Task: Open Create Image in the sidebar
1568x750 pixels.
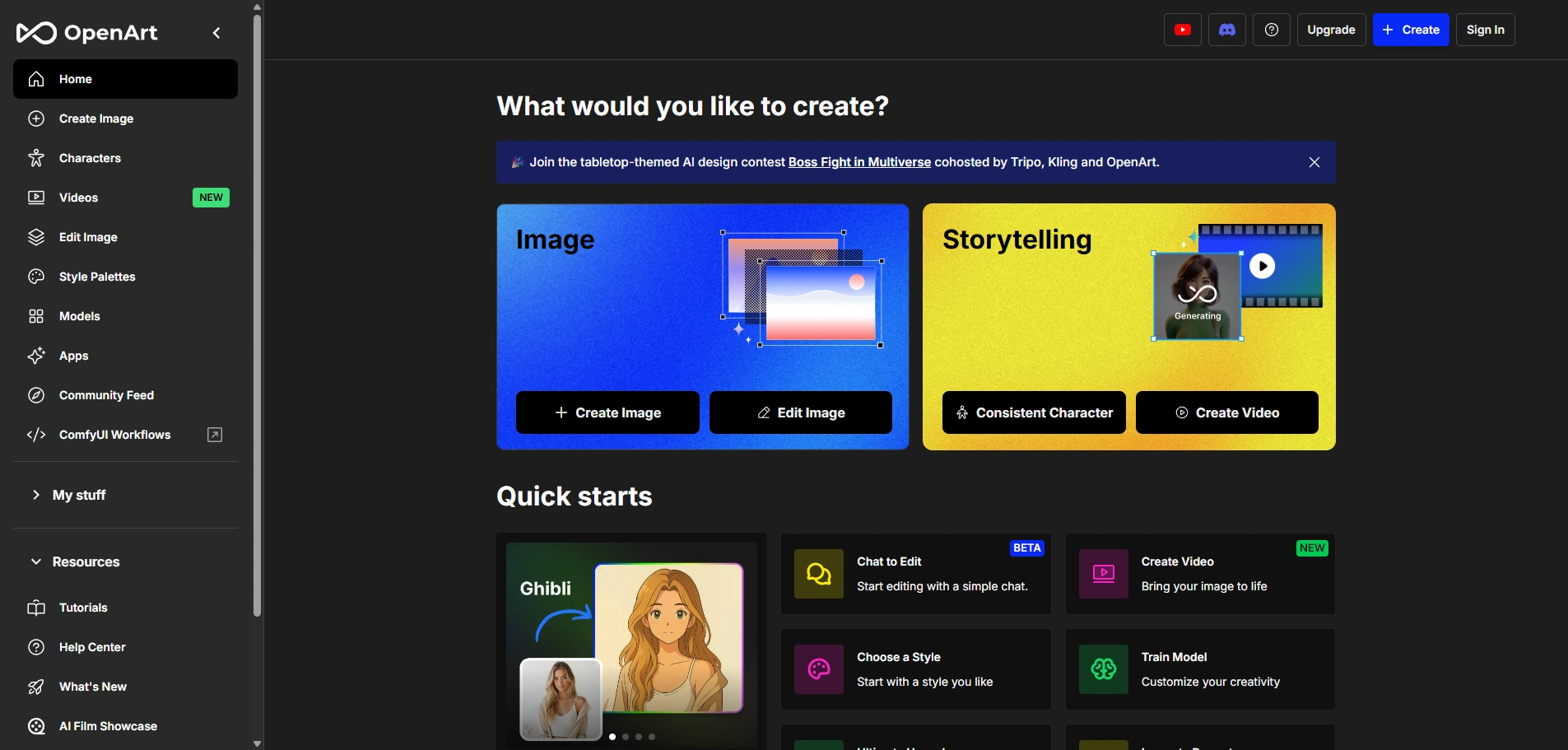Action: coord(125,119)
